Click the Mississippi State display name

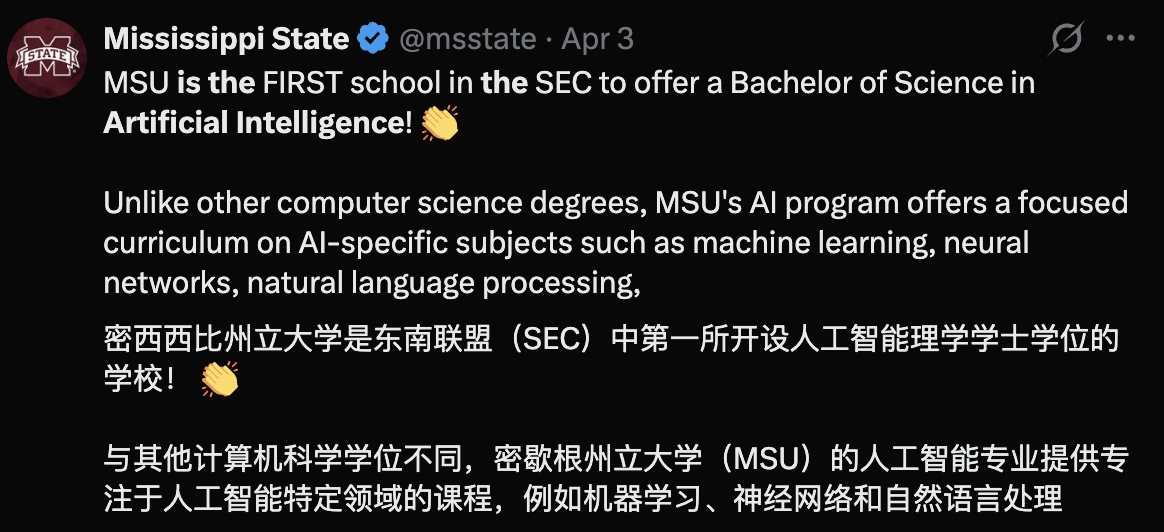pyautogui.click(x=226, y=39)
